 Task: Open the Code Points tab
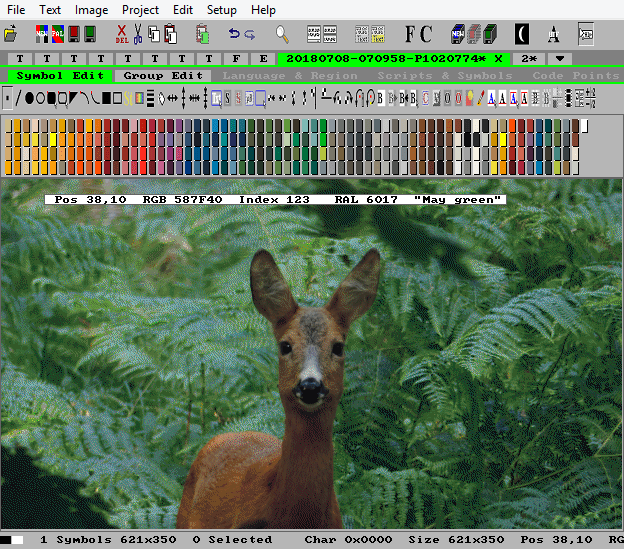click(x=576, y=76)
